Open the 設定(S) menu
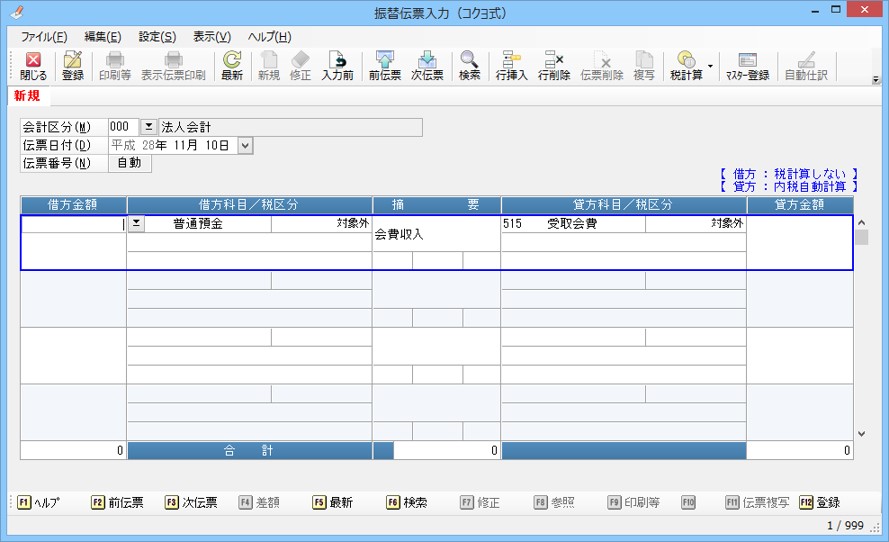The image size is (889, 542). click(157, 37)
